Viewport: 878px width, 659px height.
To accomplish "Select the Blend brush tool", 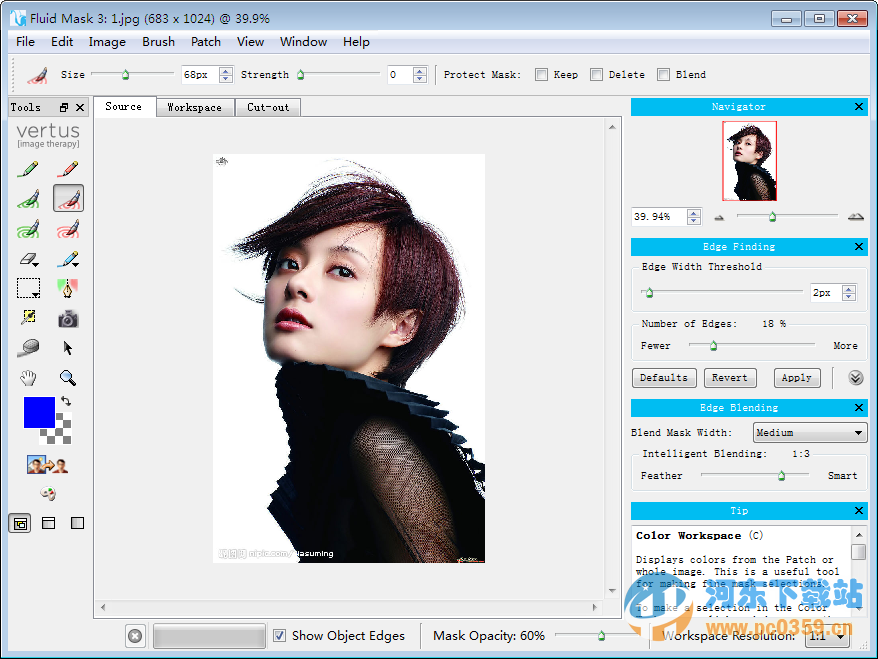I will click(x=68, y=258).
